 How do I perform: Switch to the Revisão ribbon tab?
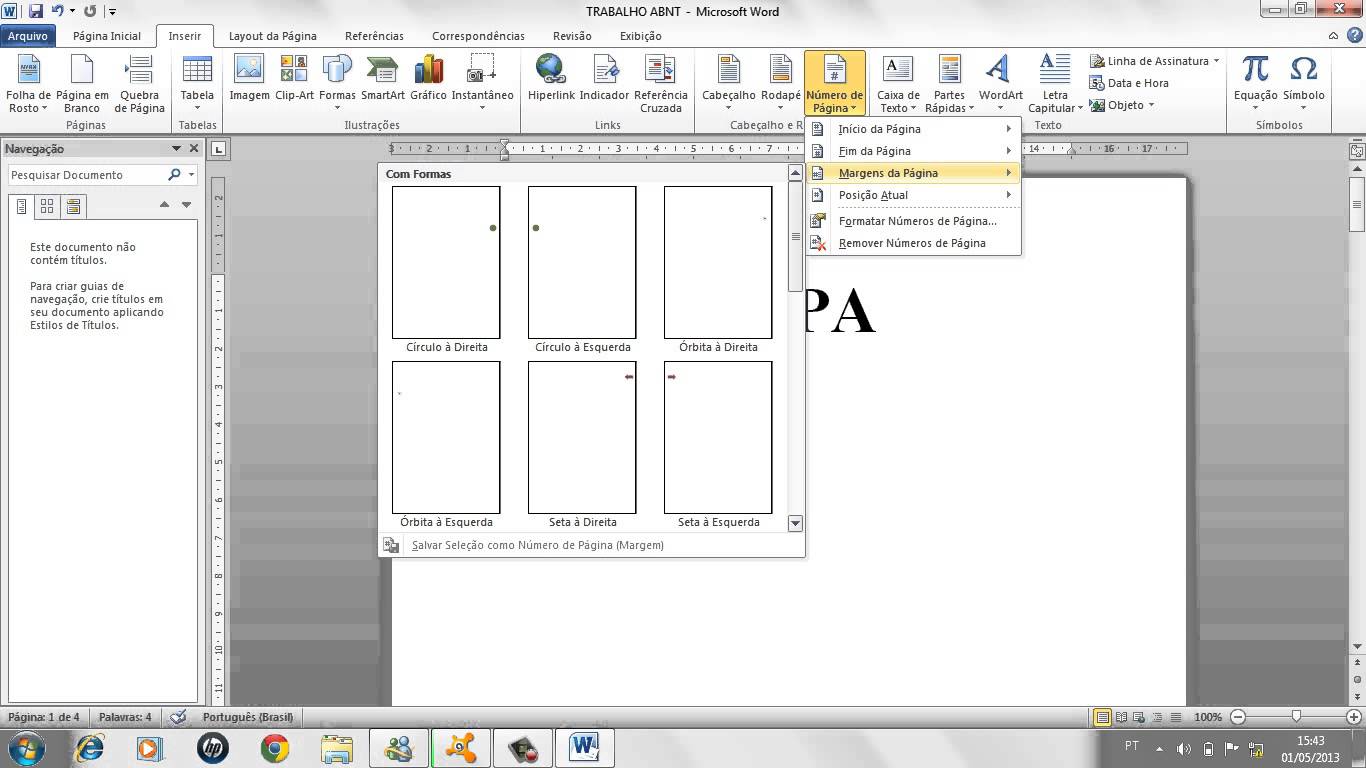point(572,35)
